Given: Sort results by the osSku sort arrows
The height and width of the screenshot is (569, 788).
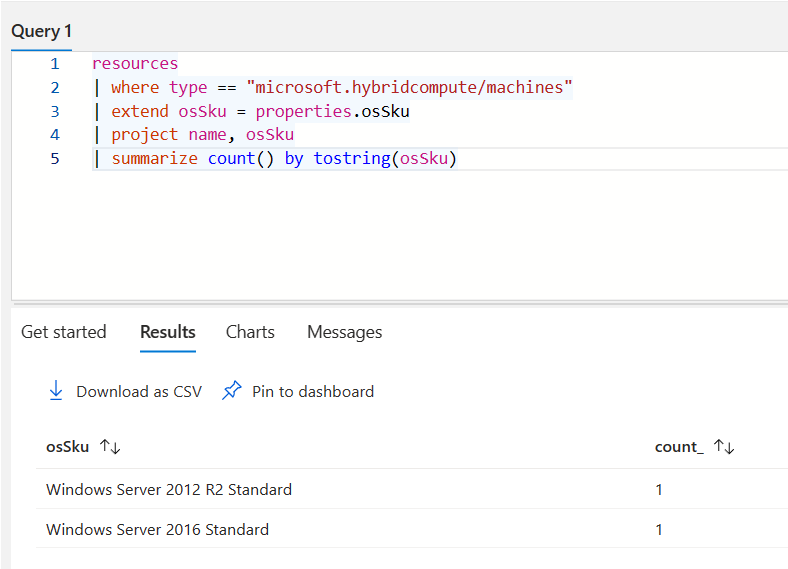Looking at the screenshot, I should [x=110, y=447].
